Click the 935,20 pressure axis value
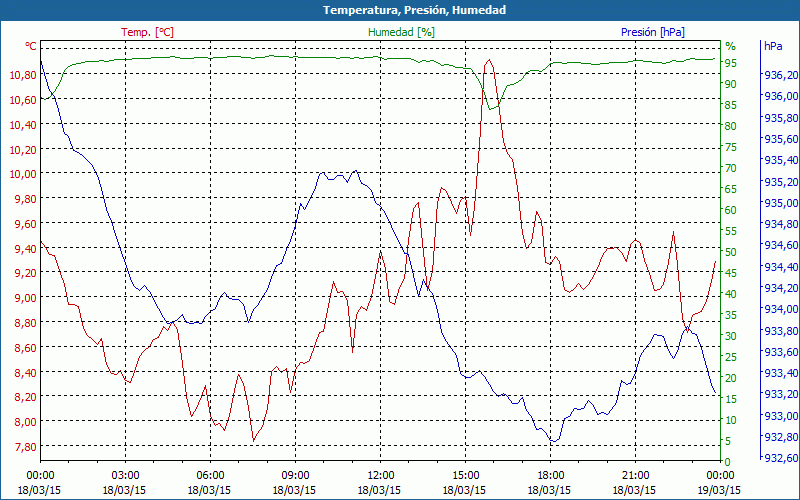 point(781,182)
